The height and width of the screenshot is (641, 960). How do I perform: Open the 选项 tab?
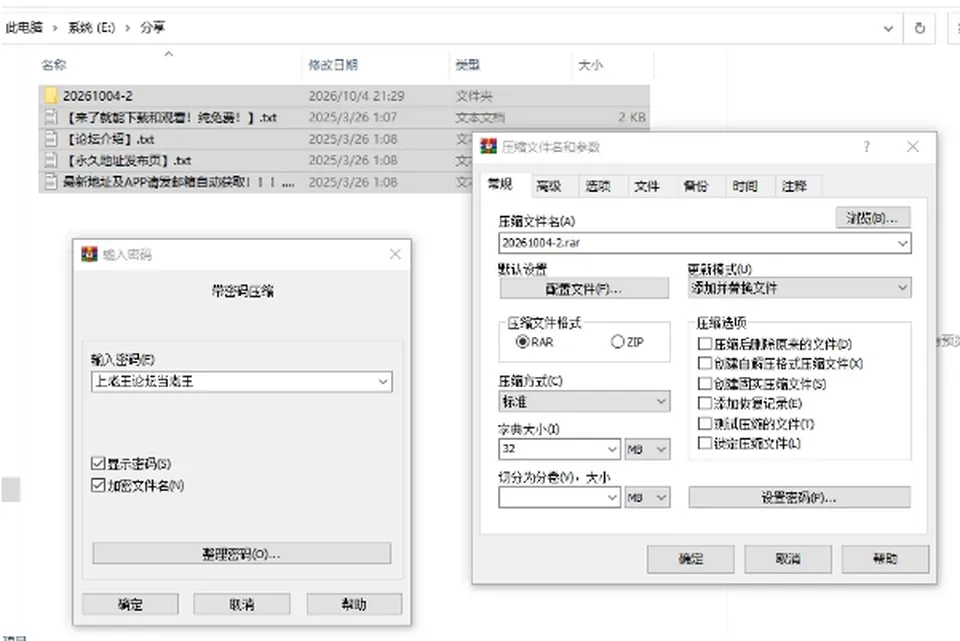pos(598,186)
